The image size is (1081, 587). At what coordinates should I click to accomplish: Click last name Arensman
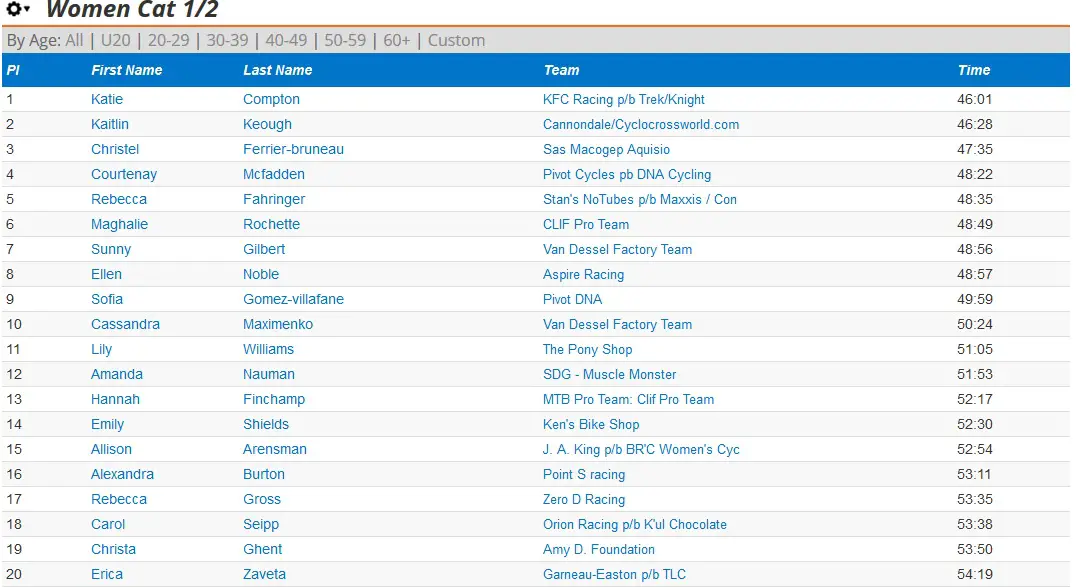(274, 449)
